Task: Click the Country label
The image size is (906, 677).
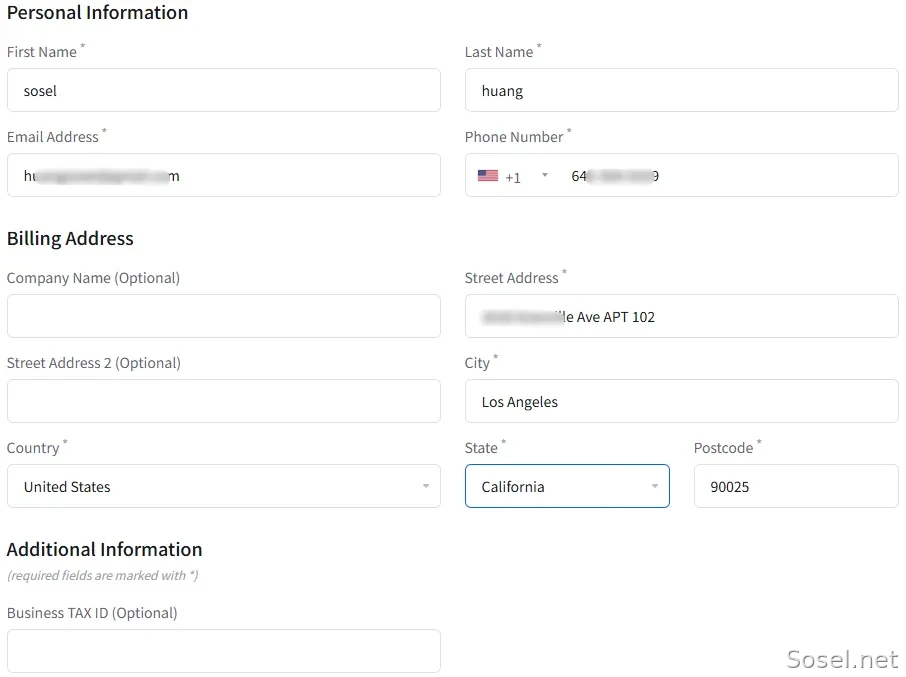Action: 37,448
